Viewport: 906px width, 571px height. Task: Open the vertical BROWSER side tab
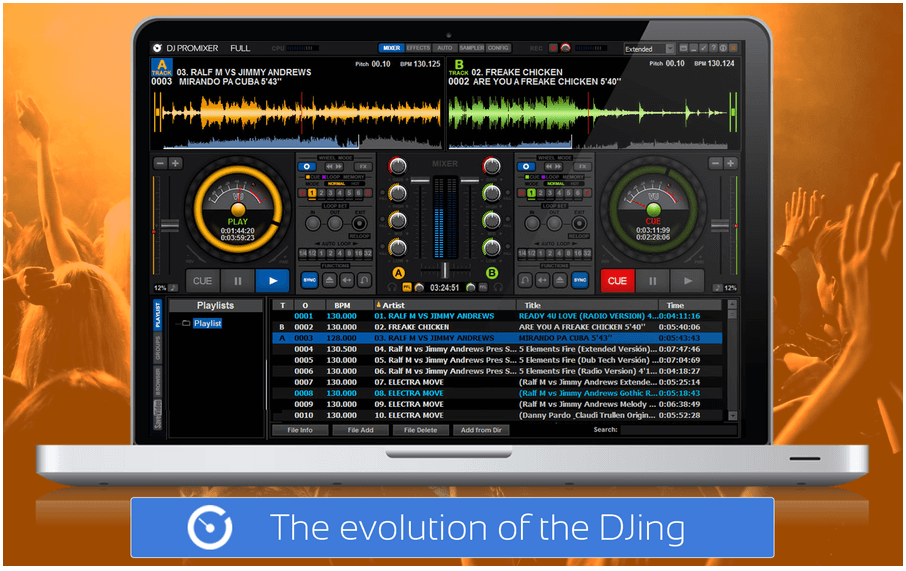click(158, 381)
